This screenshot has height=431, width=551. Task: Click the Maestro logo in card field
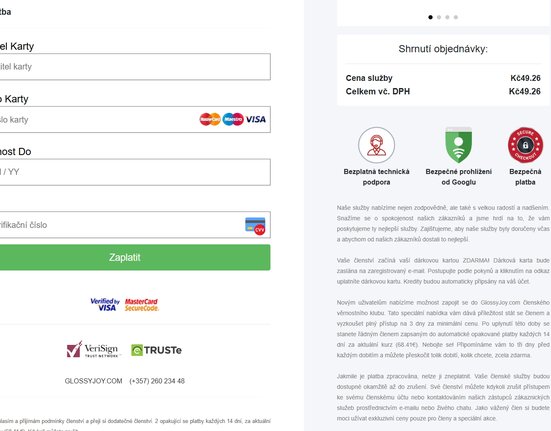tap(233, 119)
